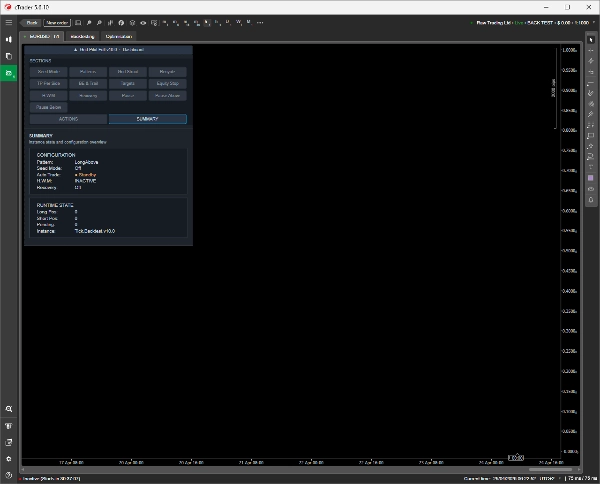Viewport: 600px width, 484px height.
Task: Open the Targets section
Action: tap(128, 83)
